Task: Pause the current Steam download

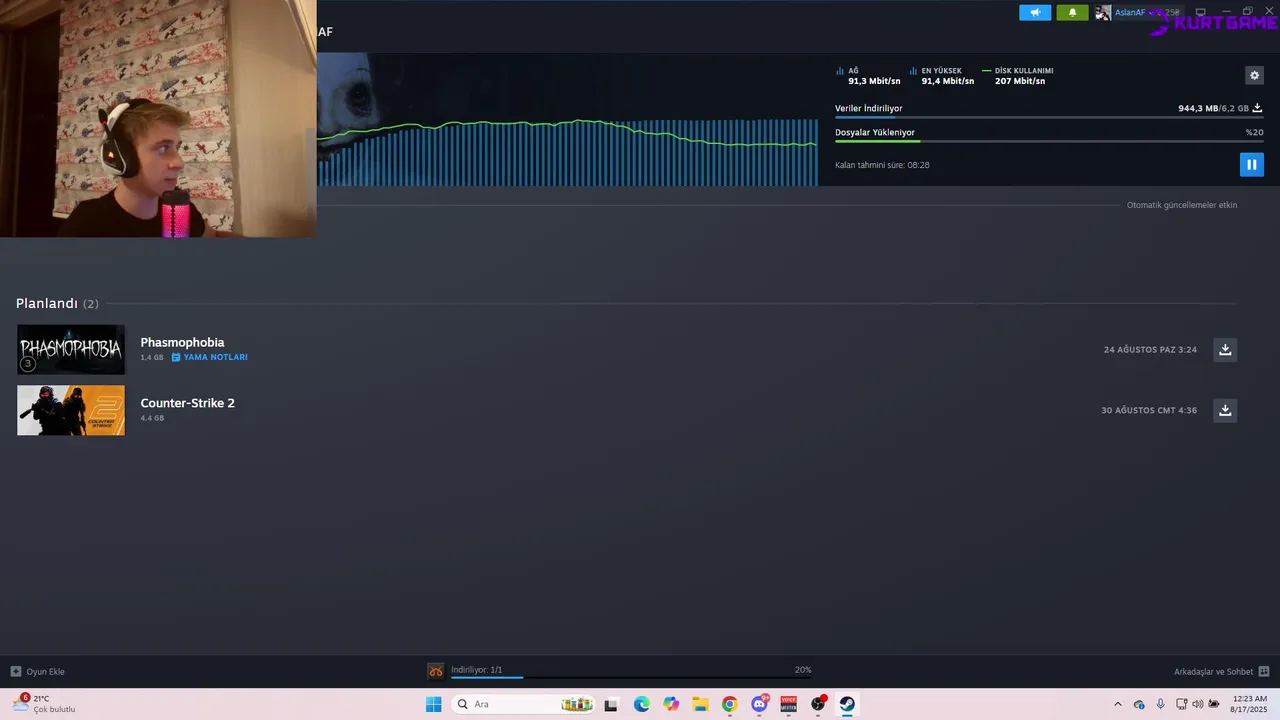Action: pos(1251,165)
